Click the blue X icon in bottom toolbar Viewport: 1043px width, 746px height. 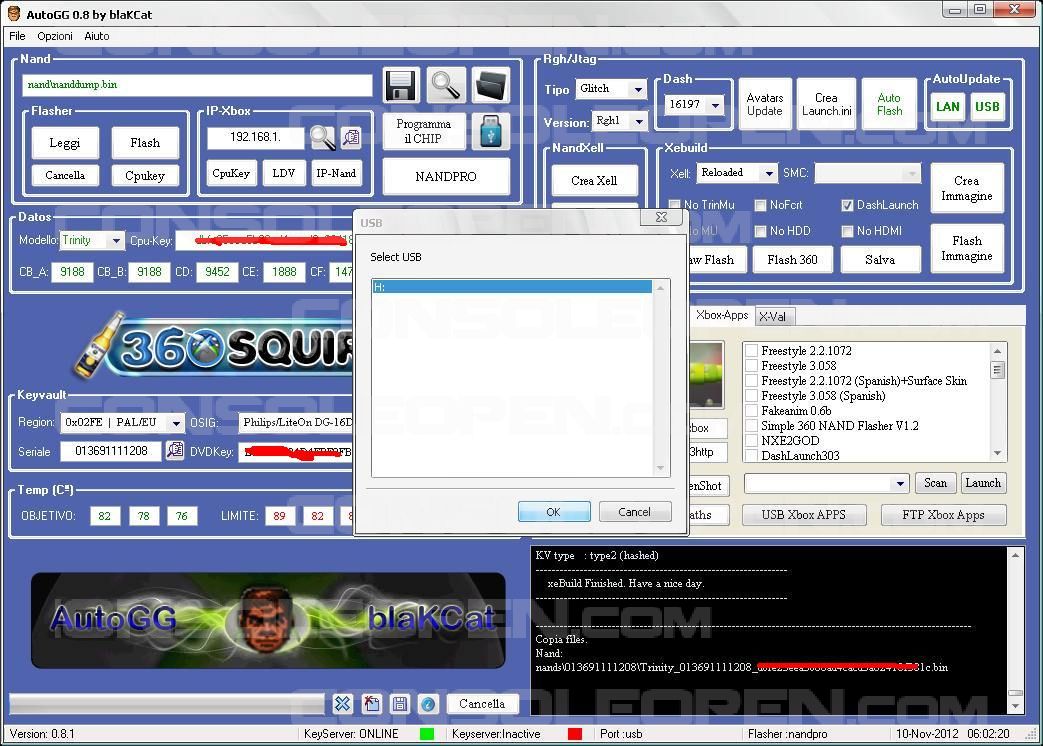pyautogui.click(x=342, y=704)
